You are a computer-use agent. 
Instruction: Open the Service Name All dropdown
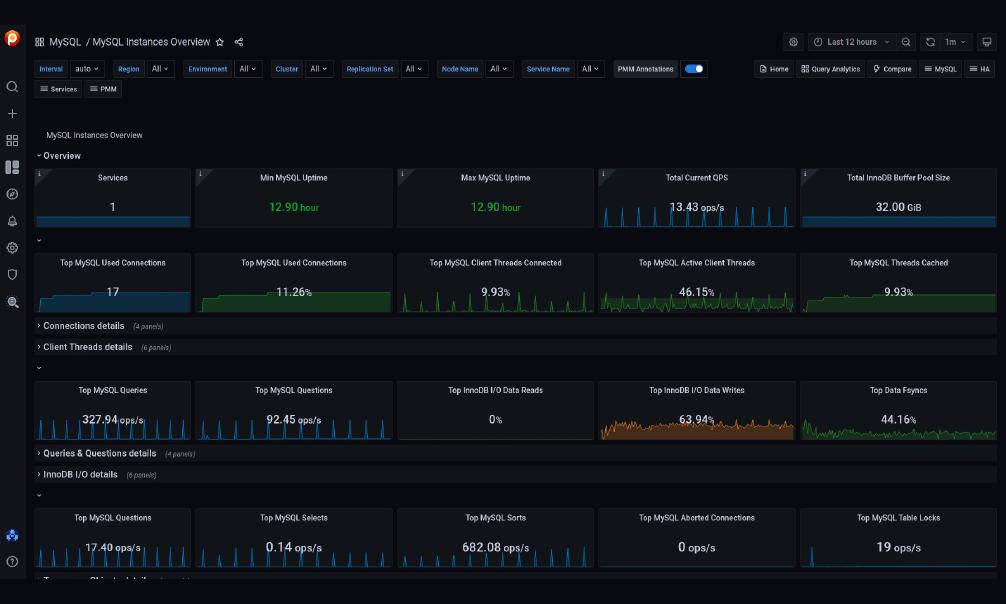point(590,69)
